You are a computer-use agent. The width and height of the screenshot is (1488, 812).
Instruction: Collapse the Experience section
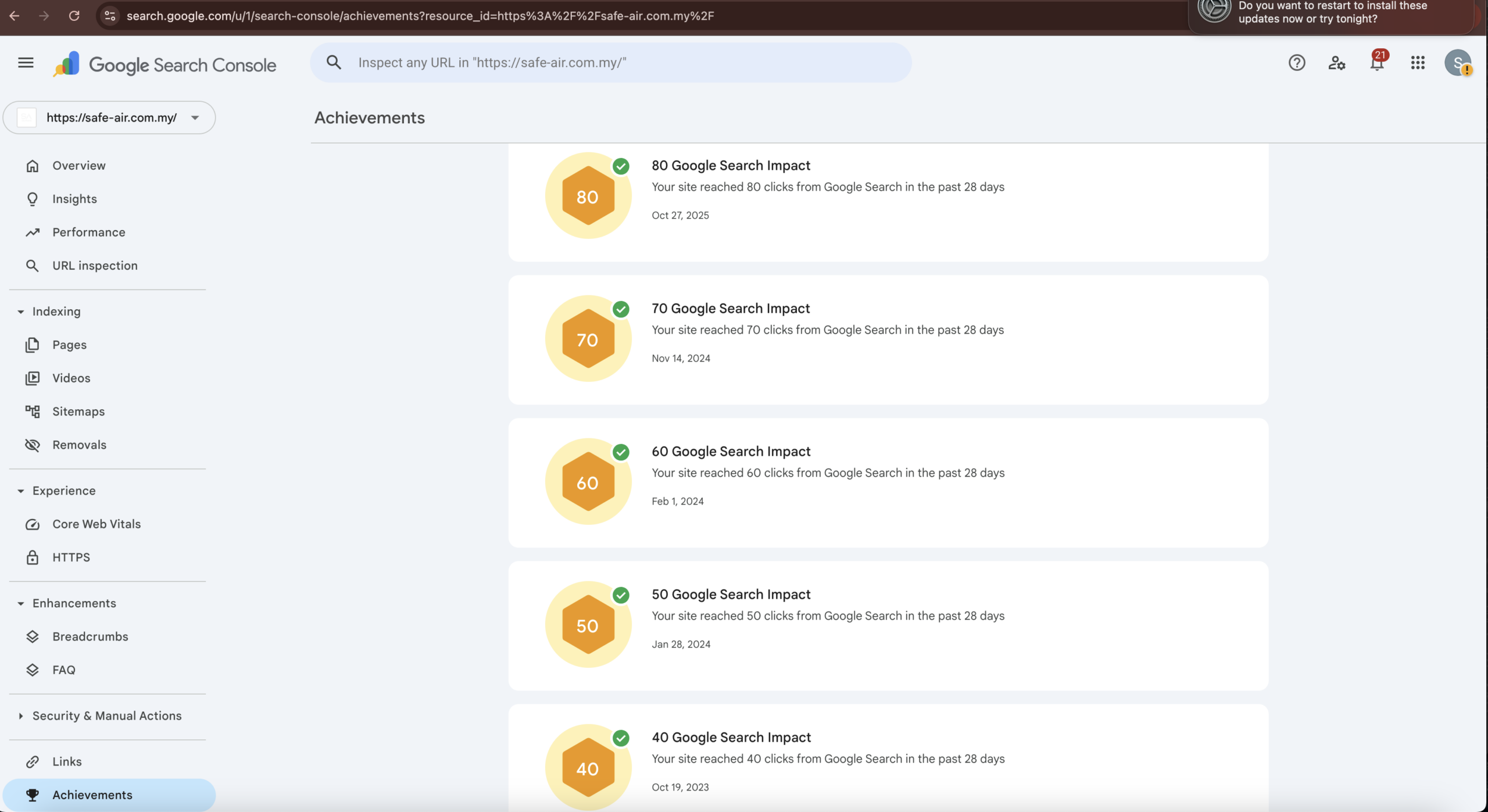[x=21, y=491]
